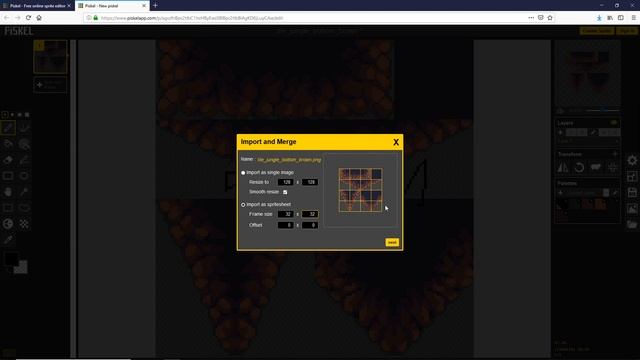
Task: Reload the page in browser
Action: (x=28, y=18)
